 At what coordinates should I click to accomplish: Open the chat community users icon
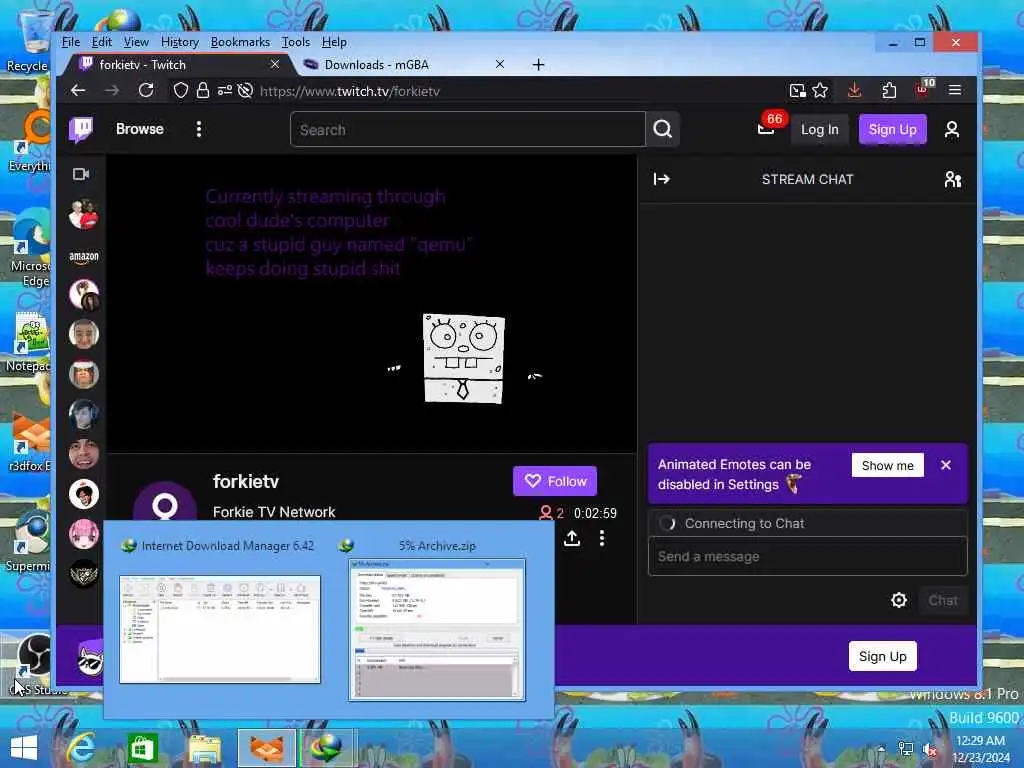(953, 179)
